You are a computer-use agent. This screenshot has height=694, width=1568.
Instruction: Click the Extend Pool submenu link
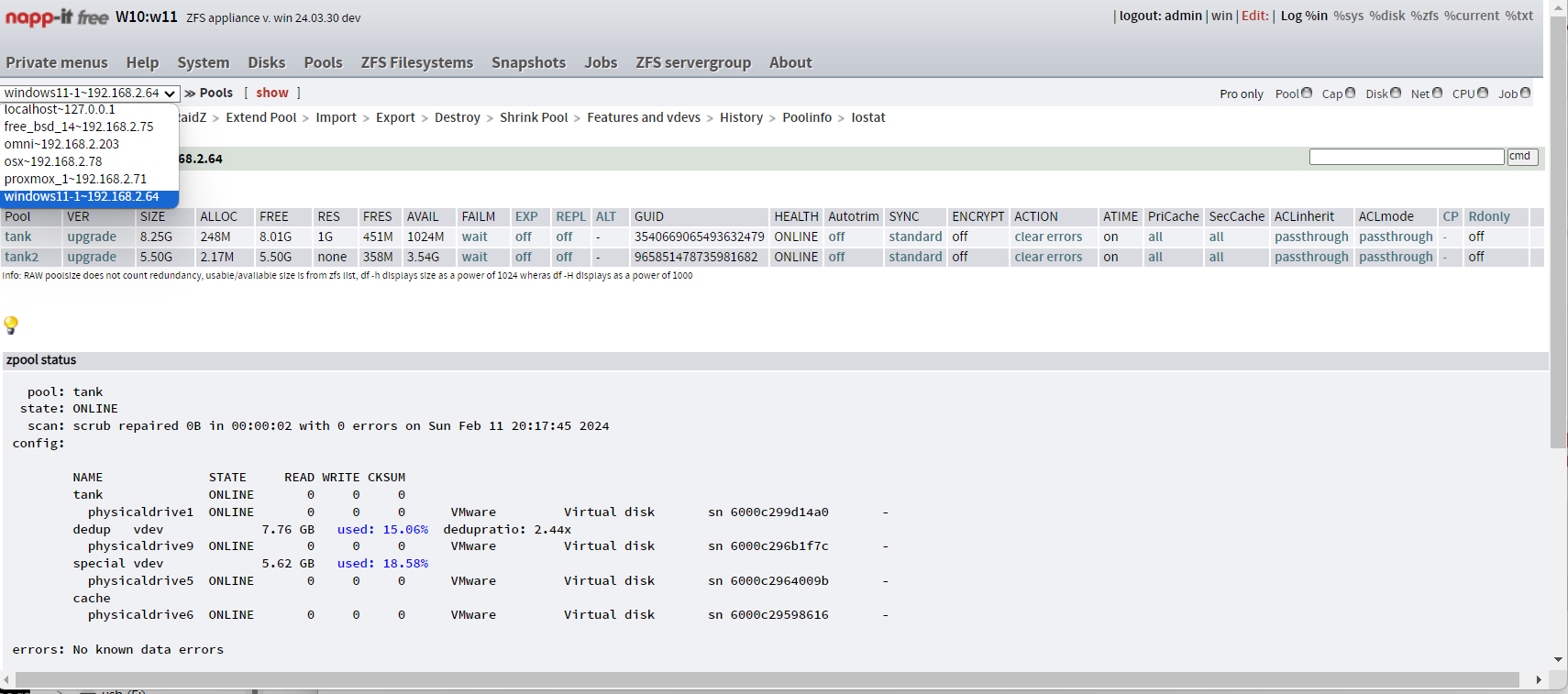tap(261, 117)
